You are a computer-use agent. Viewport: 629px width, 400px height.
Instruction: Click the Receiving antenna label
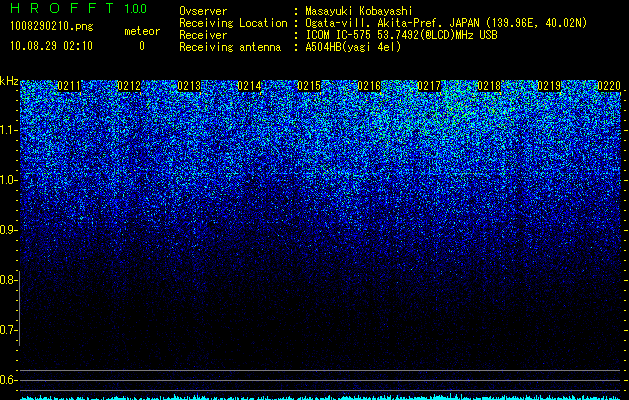point(230,47)
